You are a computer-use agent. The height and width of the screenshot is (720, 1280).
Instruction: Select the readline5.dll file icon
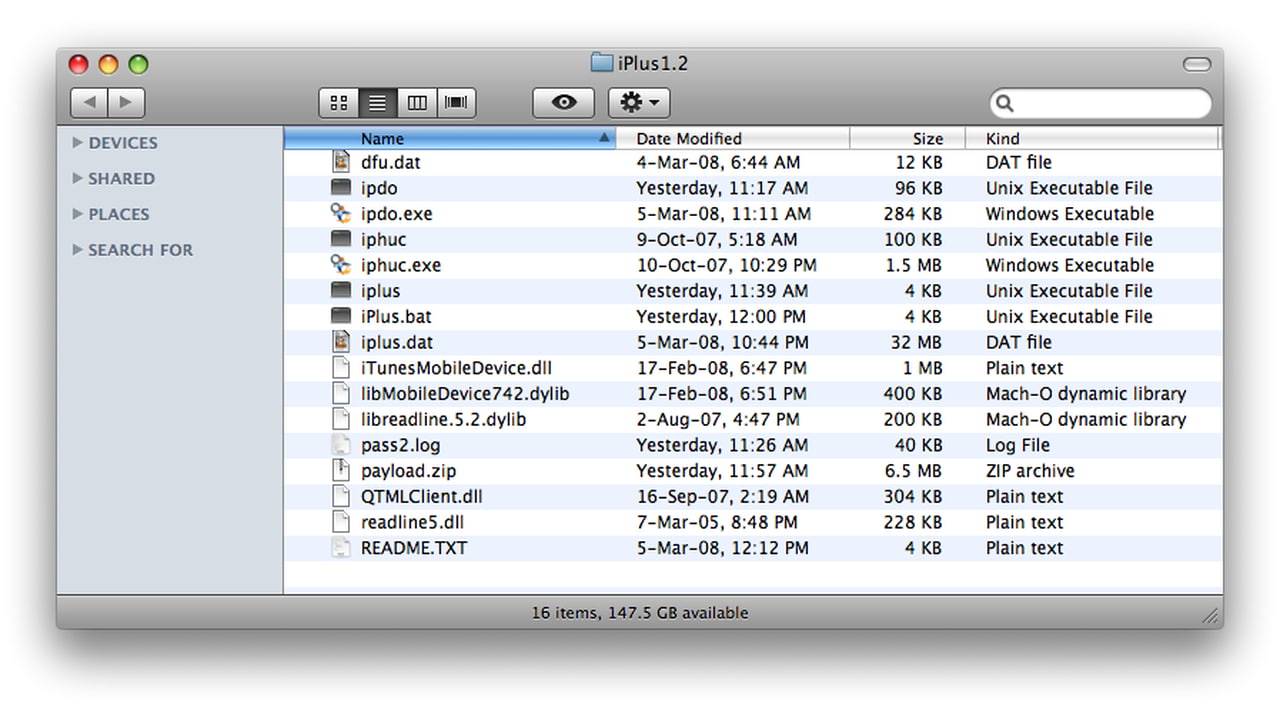[x=342, y=522]
